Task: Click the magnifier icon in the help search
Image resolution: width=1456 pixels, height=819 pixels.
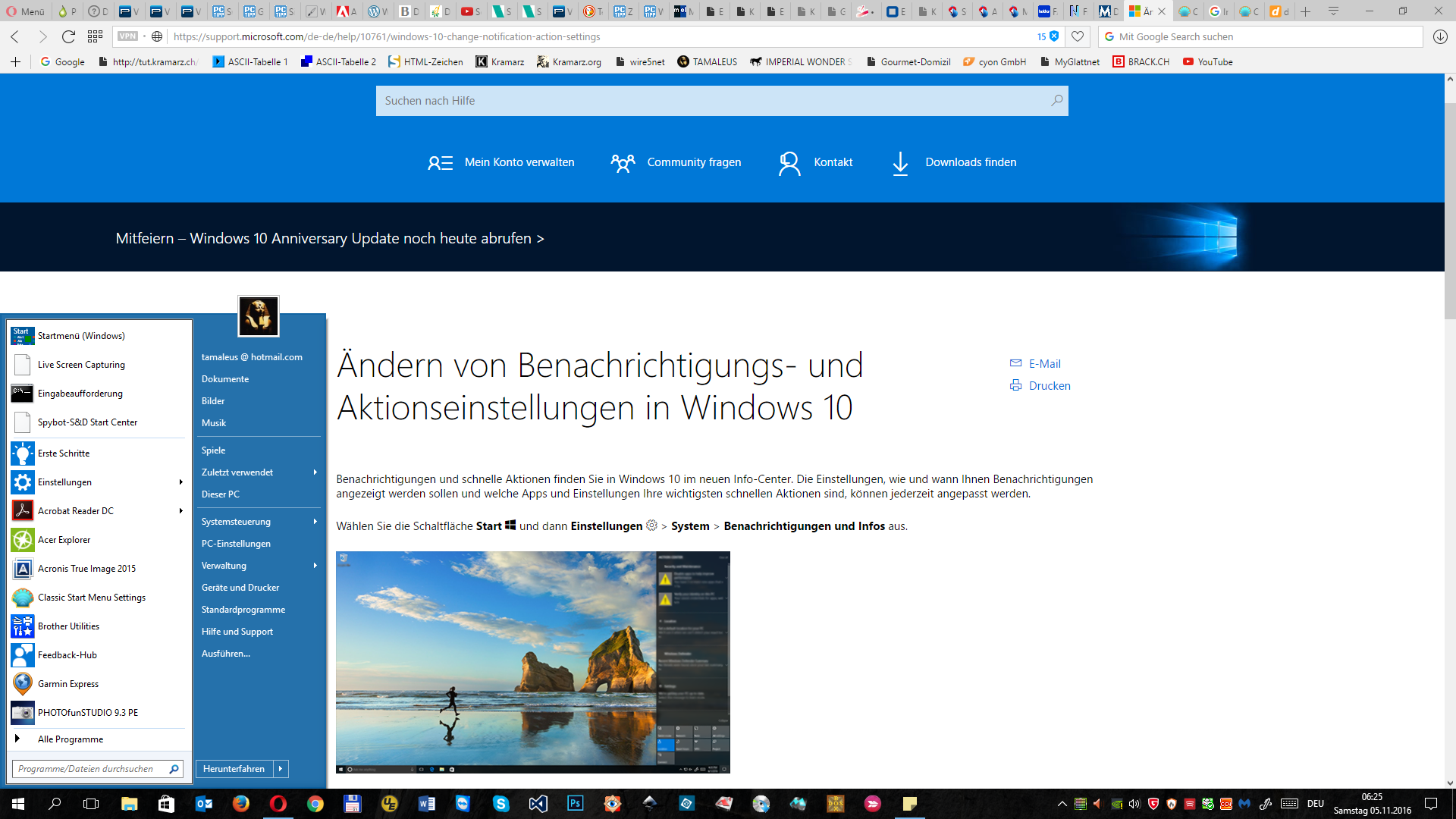Action: pyautogui.click(x=1056, y=101)
